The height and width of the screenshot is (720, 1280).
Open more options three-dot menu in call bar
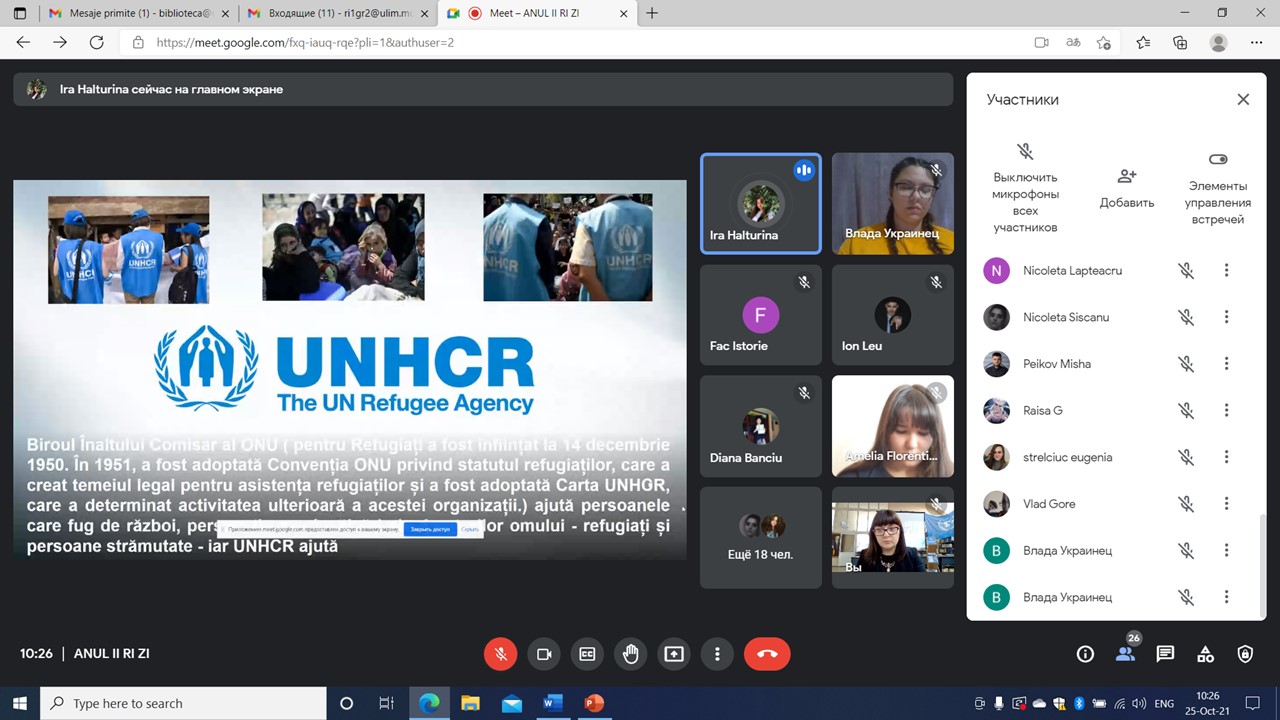click(717, 654)
